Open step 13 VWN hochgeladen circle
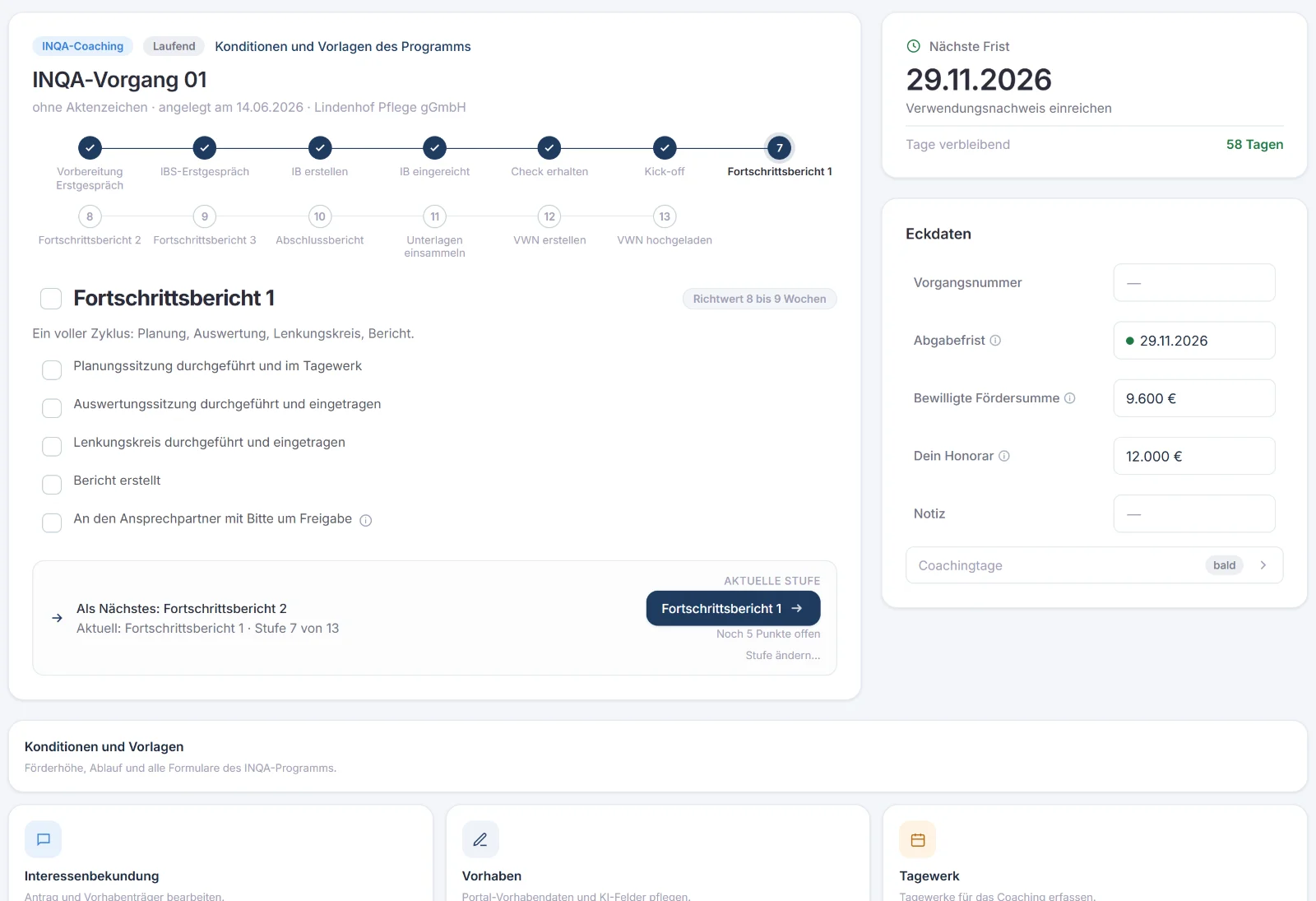The height and width of the screenshot is (901, 1316). 665,216
